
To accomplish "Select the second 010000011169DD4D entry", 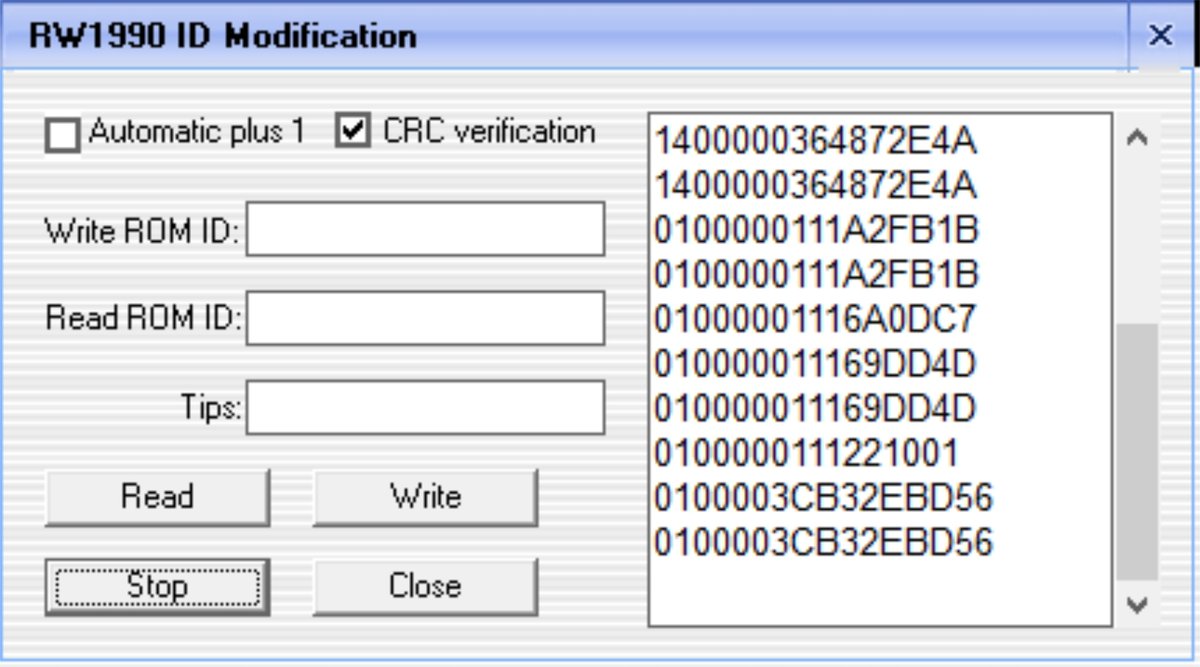I will (814, 409).
